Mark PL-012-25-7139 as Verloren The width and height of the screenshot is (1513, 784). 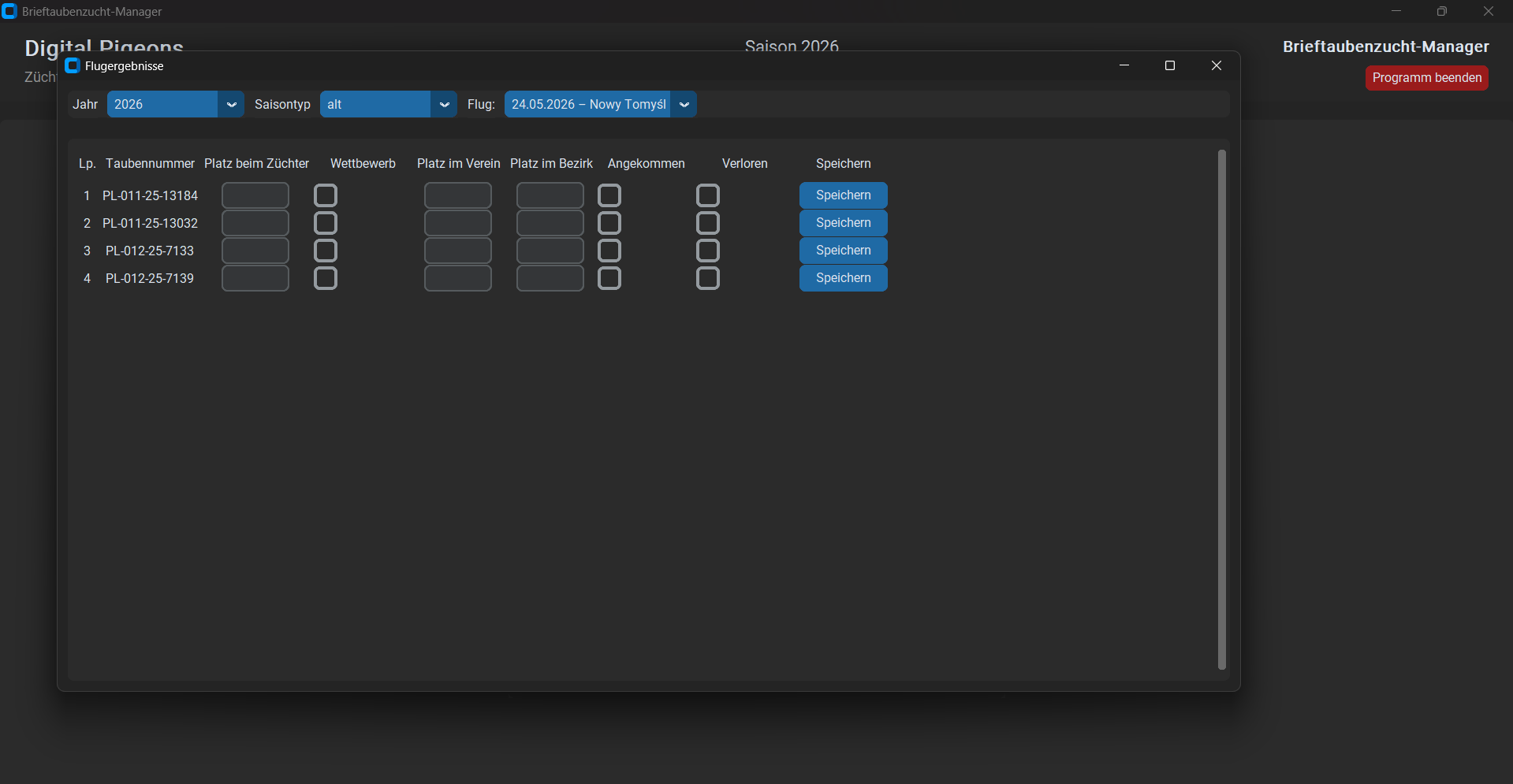[708, 278]
